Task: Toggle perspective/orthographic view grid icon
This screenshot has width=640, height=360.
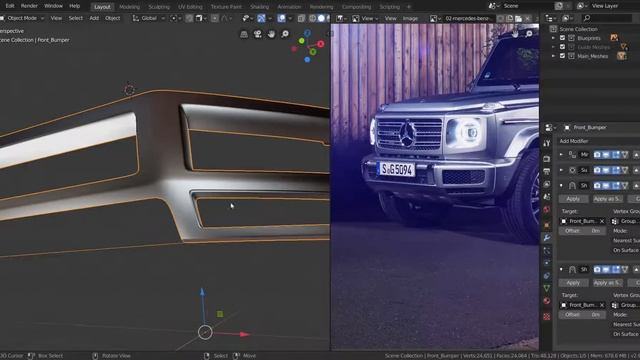Action: pos(244,34)
